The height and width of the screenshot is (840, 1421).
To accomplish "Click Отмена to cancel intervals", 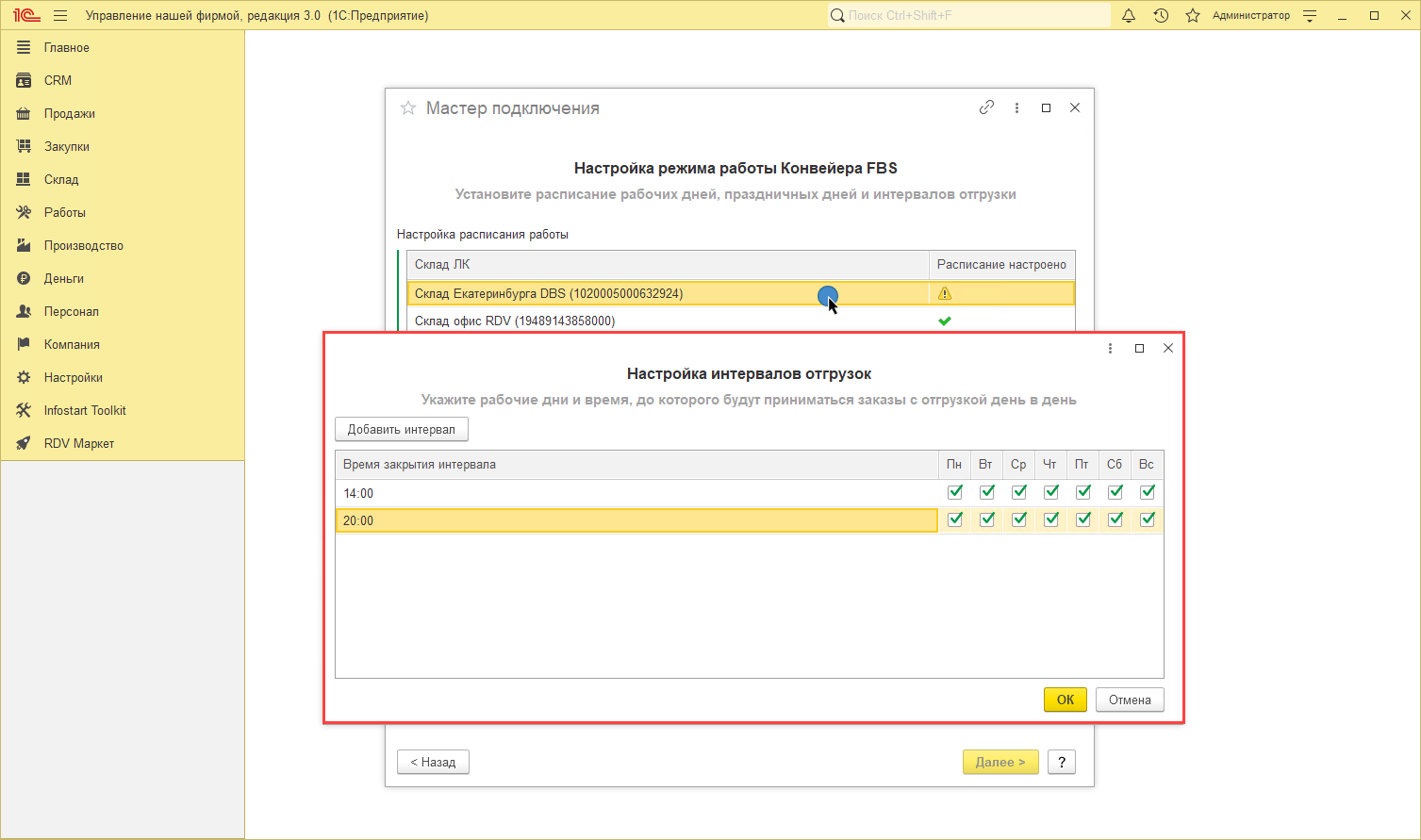I will [1130, 700].
